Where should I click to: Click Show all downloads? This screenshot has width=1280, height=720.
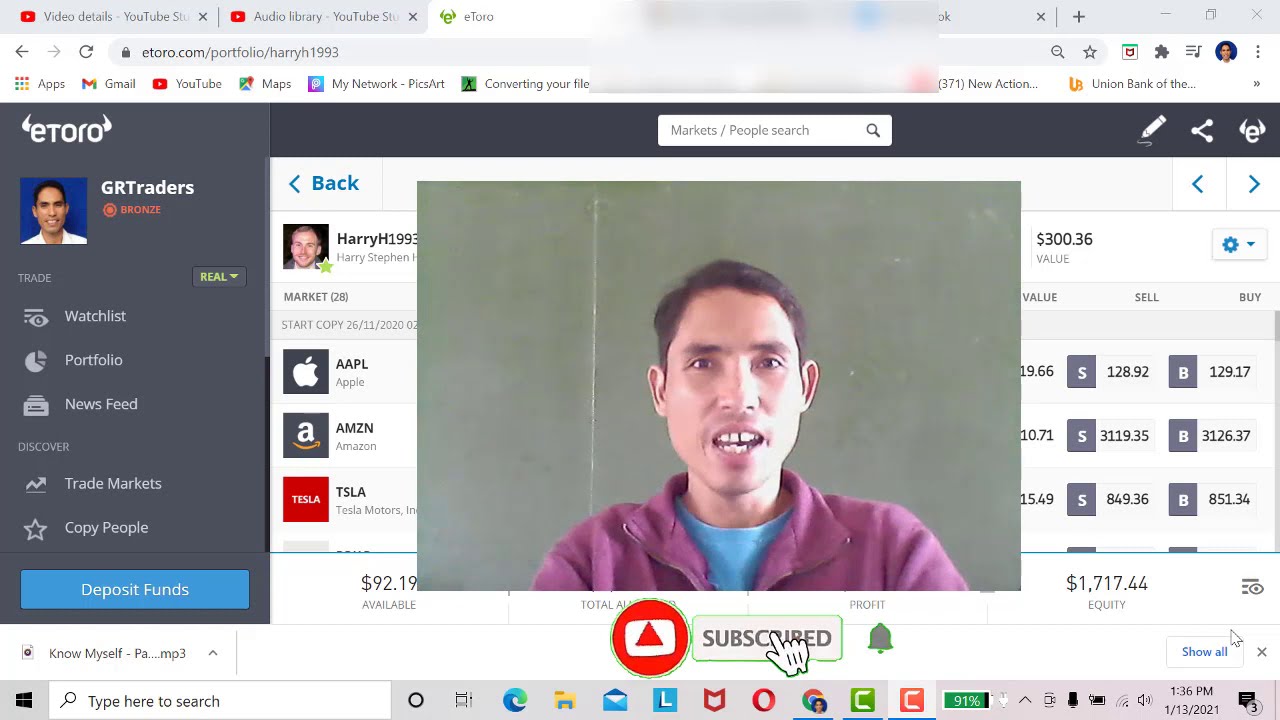(1204, 652)
